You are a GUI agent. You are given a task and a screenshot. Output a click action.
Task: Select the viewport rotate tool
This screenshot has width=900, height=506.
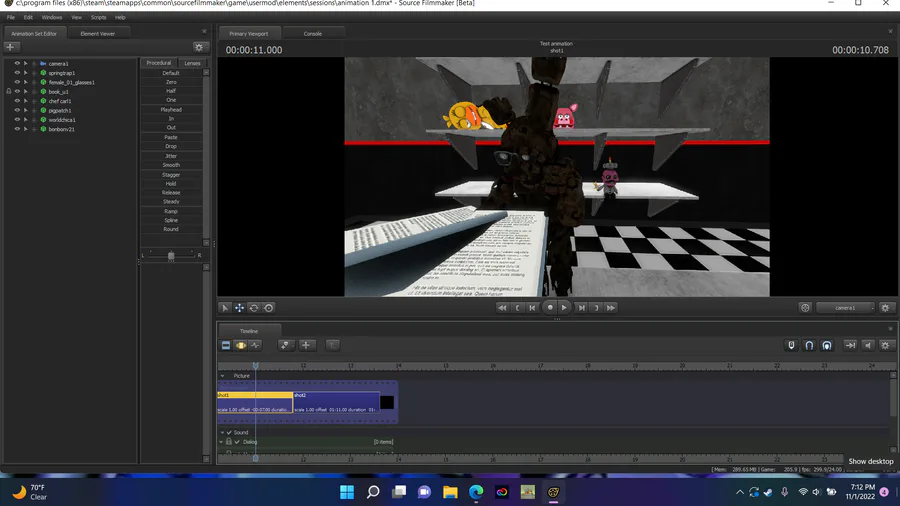[x=254, y=308]
